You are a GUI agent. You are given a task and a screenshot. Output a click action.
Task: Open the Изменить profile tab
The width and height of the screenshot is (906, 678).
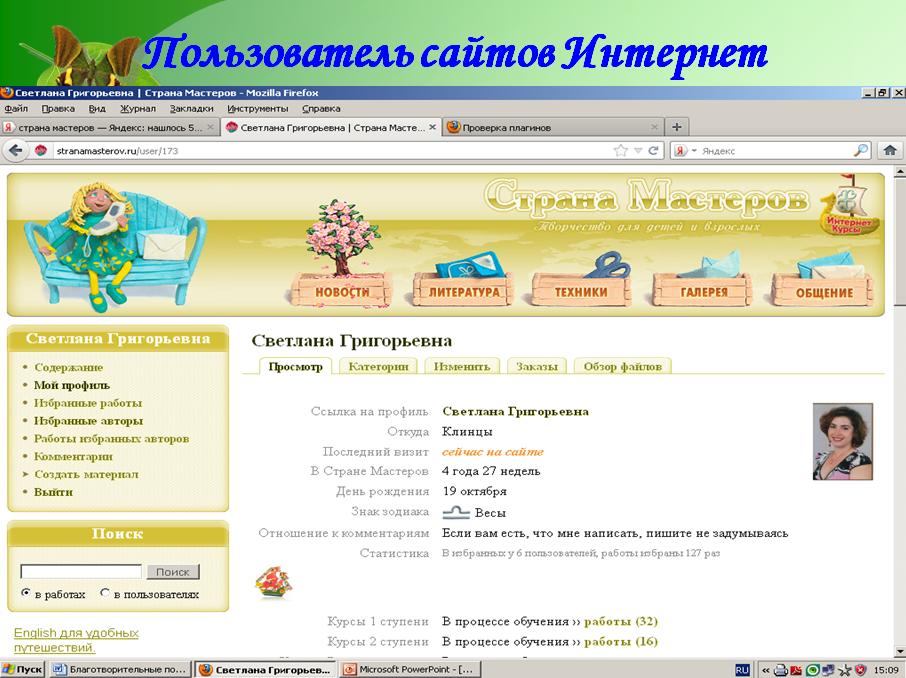[x=462, y=366]
